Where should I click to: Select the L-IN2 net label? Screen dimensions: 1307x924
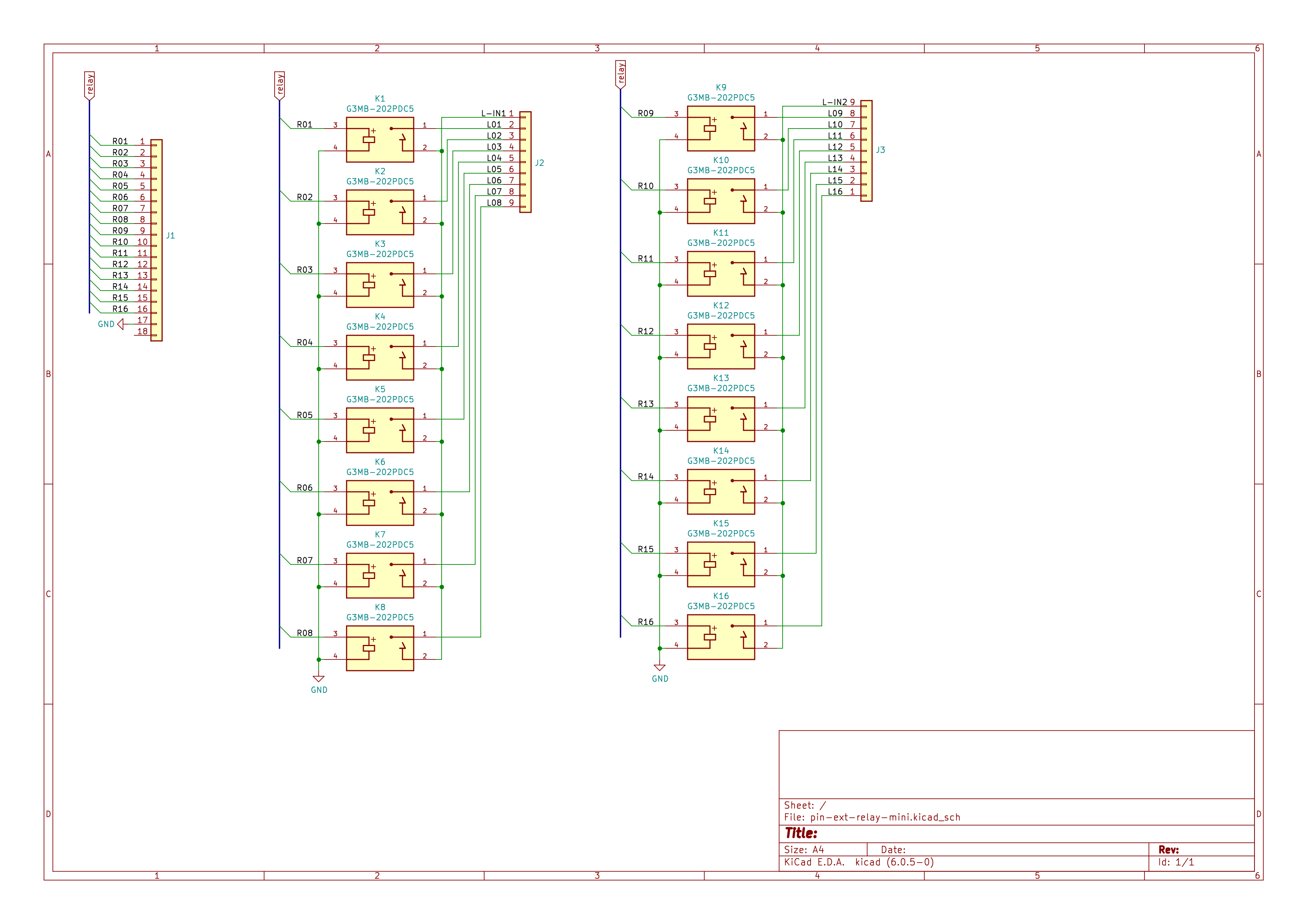coord(834,102)
